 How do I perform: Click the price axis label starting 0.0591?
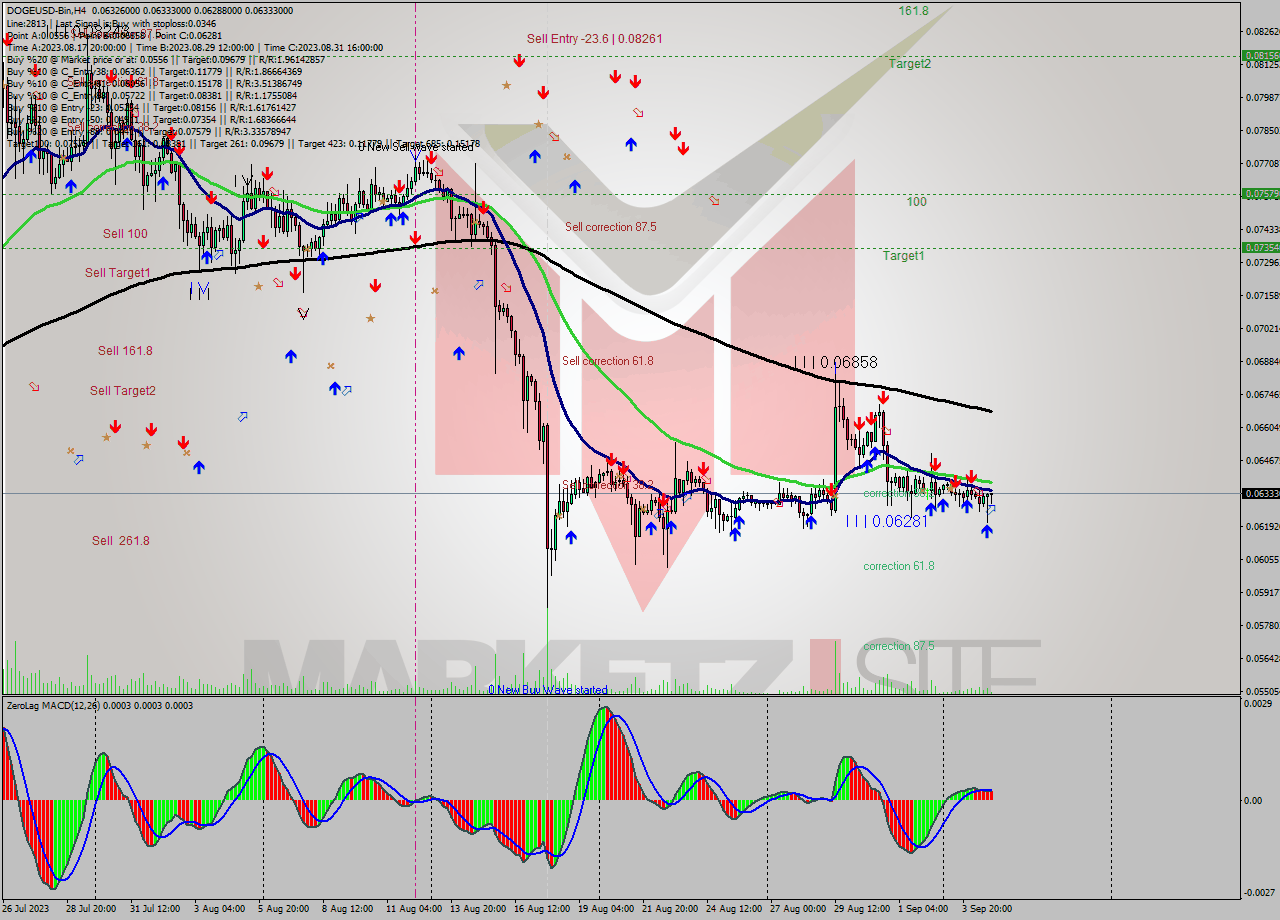(1263, 592)
